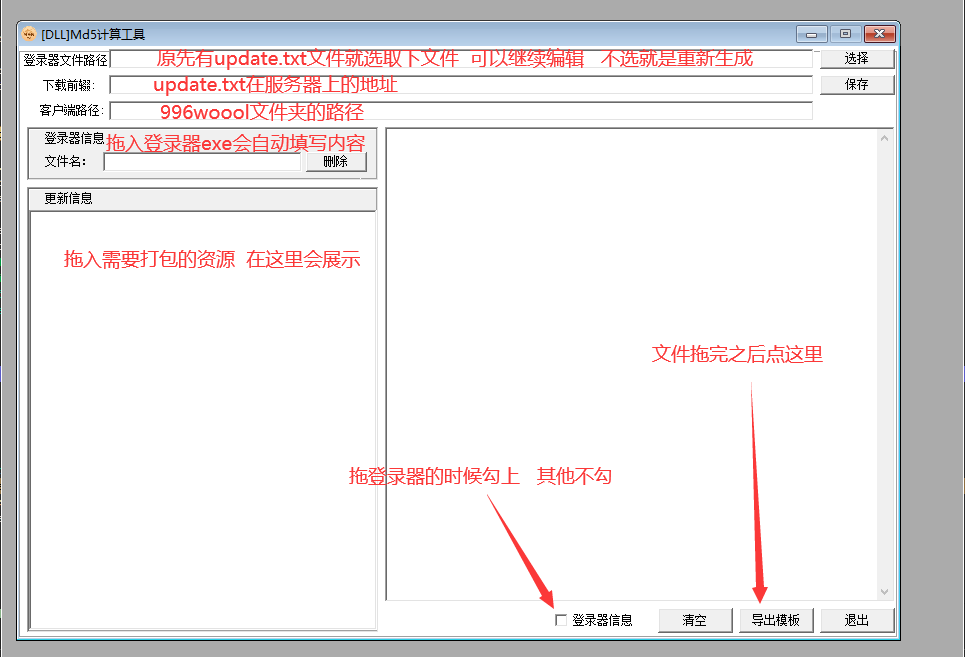This screenshot has width=965, height=657.
Task: Click the app icon in the title bar
Action: (28, 34)
